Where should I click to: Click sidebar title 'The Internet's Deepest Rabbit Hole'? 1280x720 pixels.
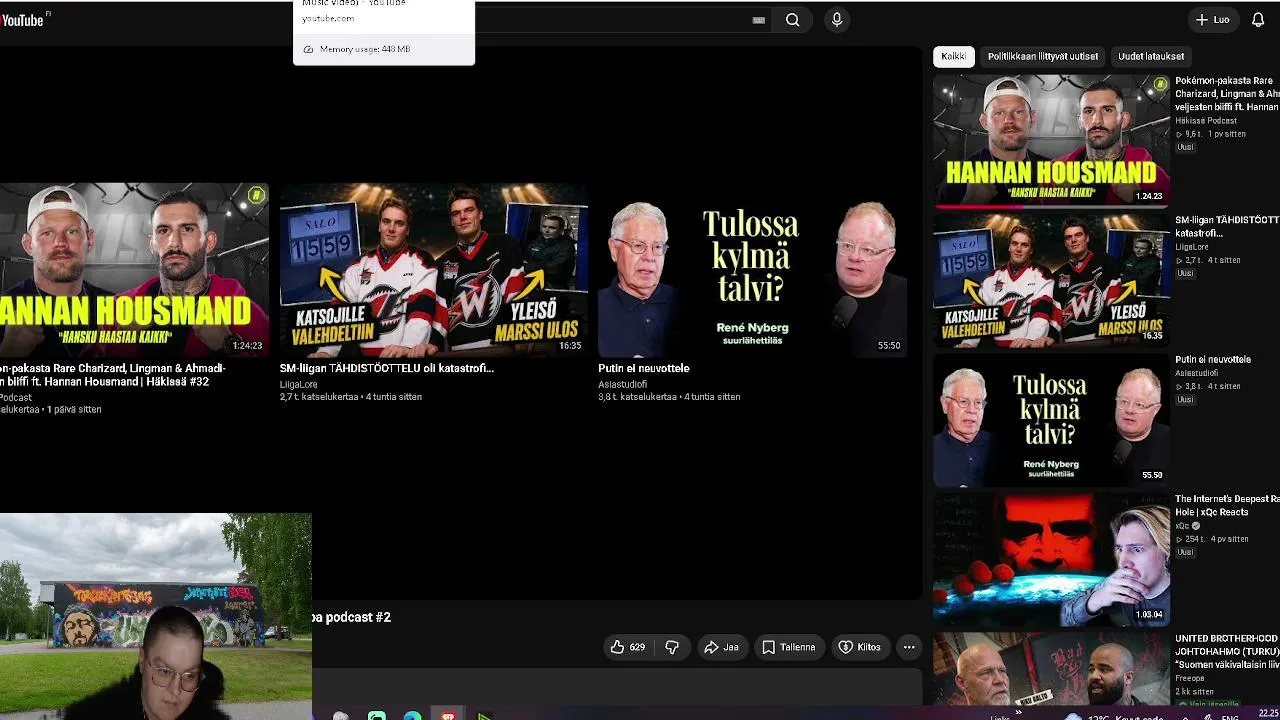click(1227, 505)
